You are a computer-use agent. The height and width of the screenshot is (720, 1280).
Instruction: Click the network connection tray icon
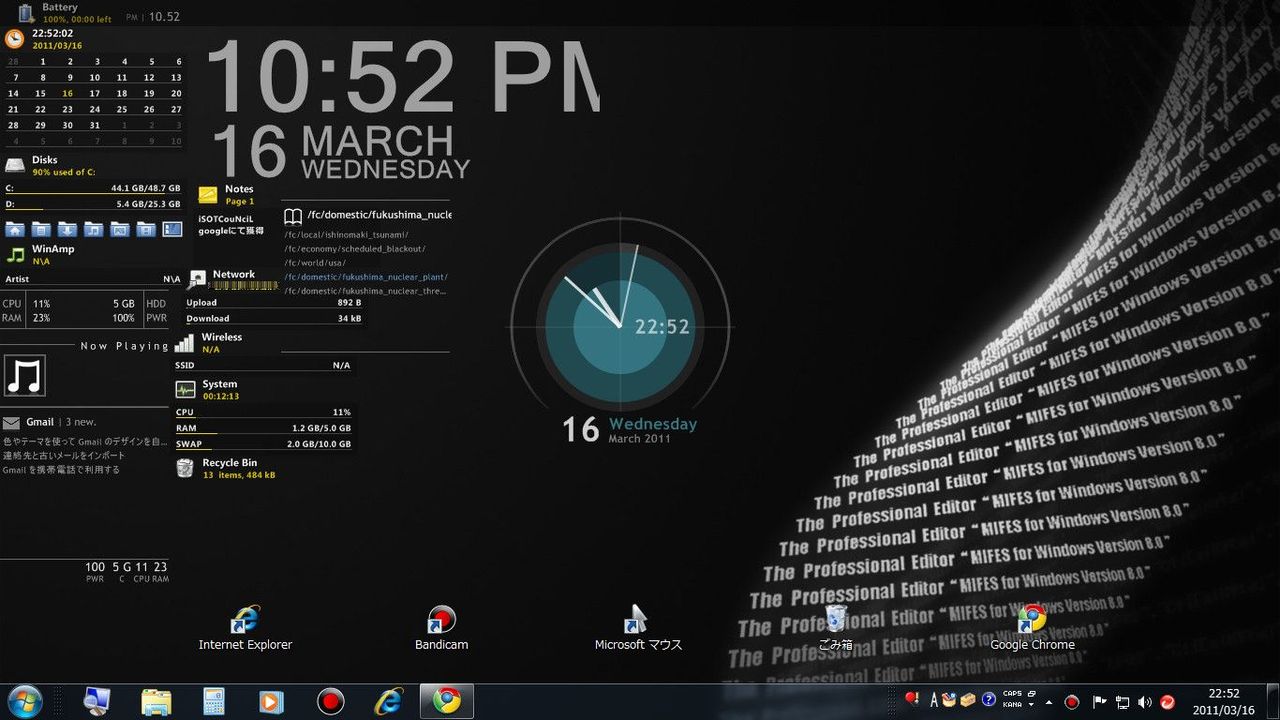tap(1122, 701)
